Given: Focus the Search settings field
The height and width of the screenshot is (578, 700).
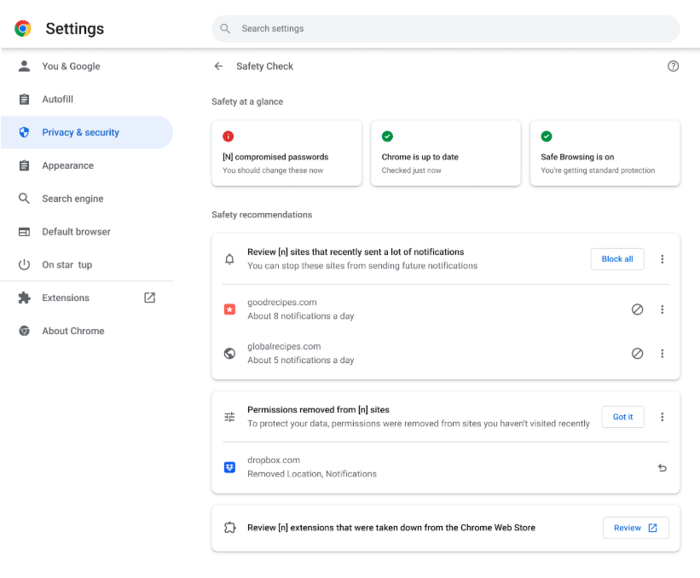Looking at the screenshot, I should click(446, 29).
